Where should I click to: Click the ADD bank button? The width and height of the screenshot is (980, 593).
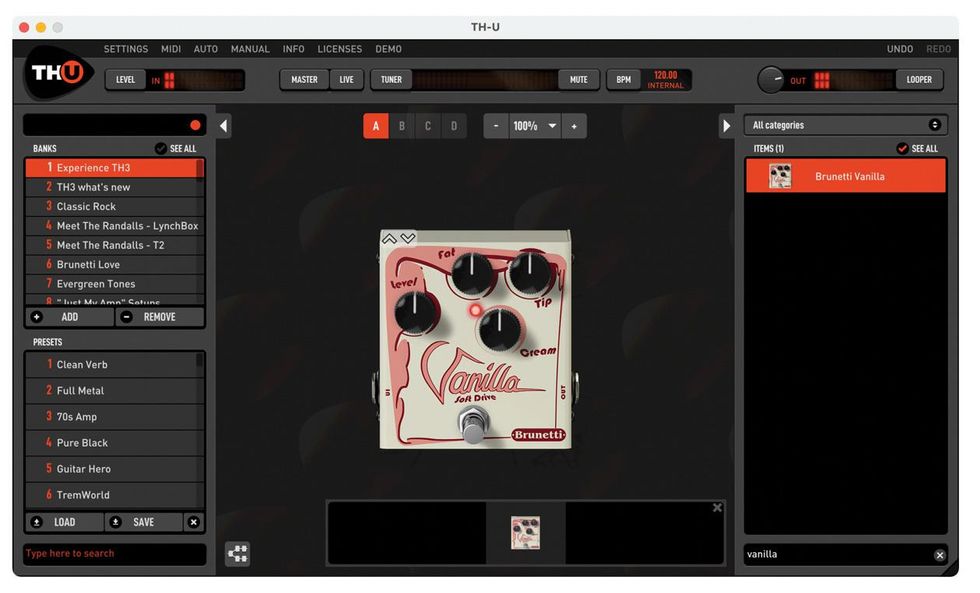click(x=70, y=317)
